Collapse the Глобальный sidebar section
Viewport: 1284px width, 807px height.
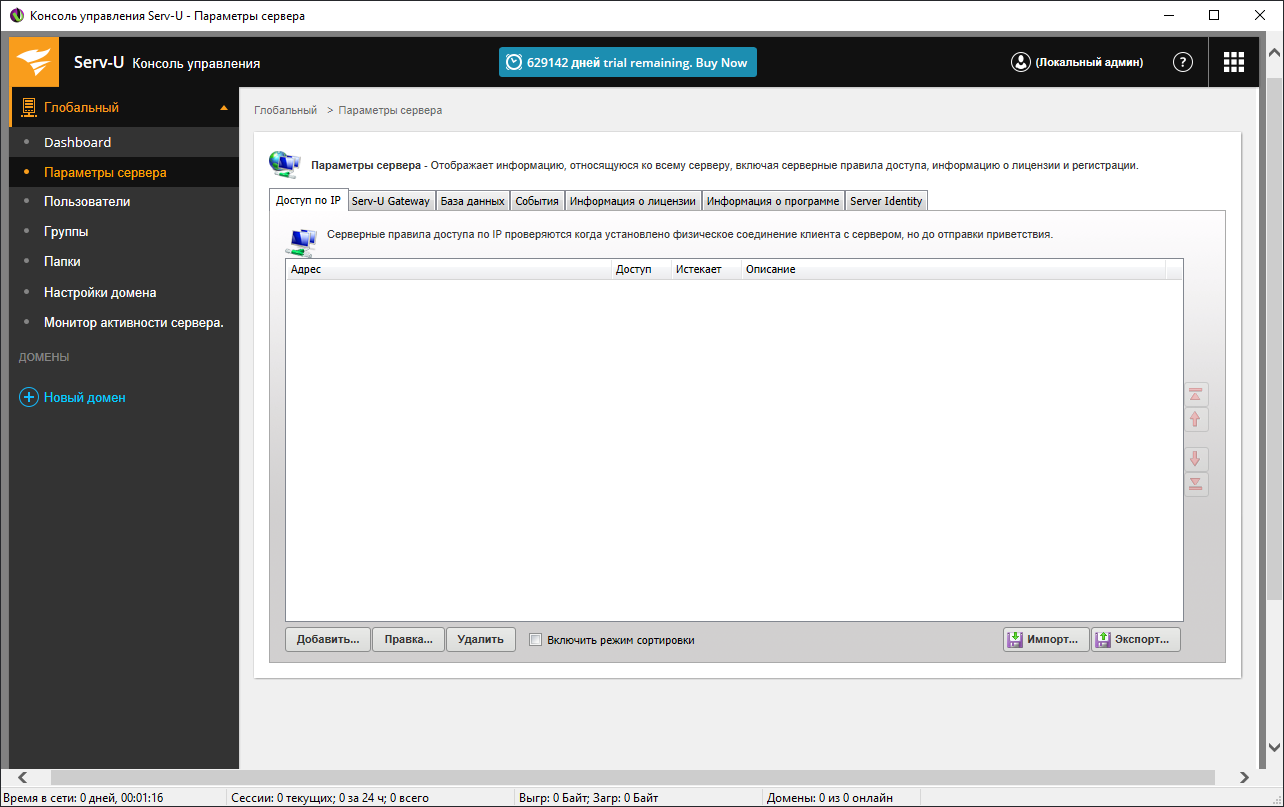click(224, 107)
